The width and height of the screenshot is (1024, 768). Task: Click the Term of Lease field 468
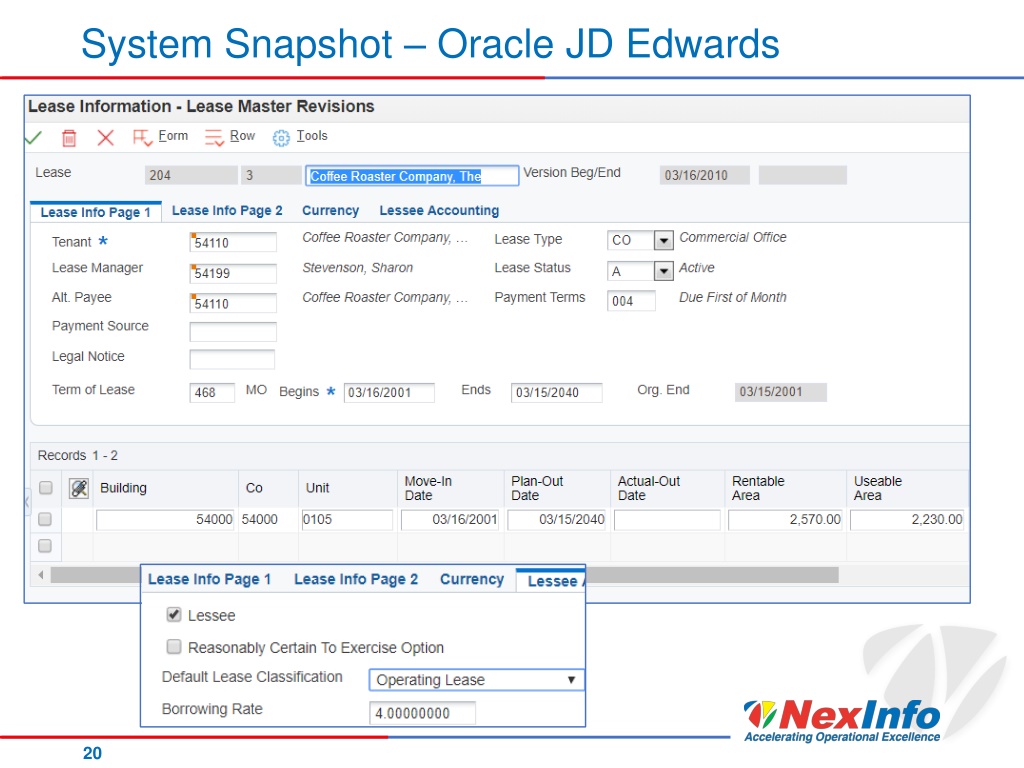coord(212,392)
